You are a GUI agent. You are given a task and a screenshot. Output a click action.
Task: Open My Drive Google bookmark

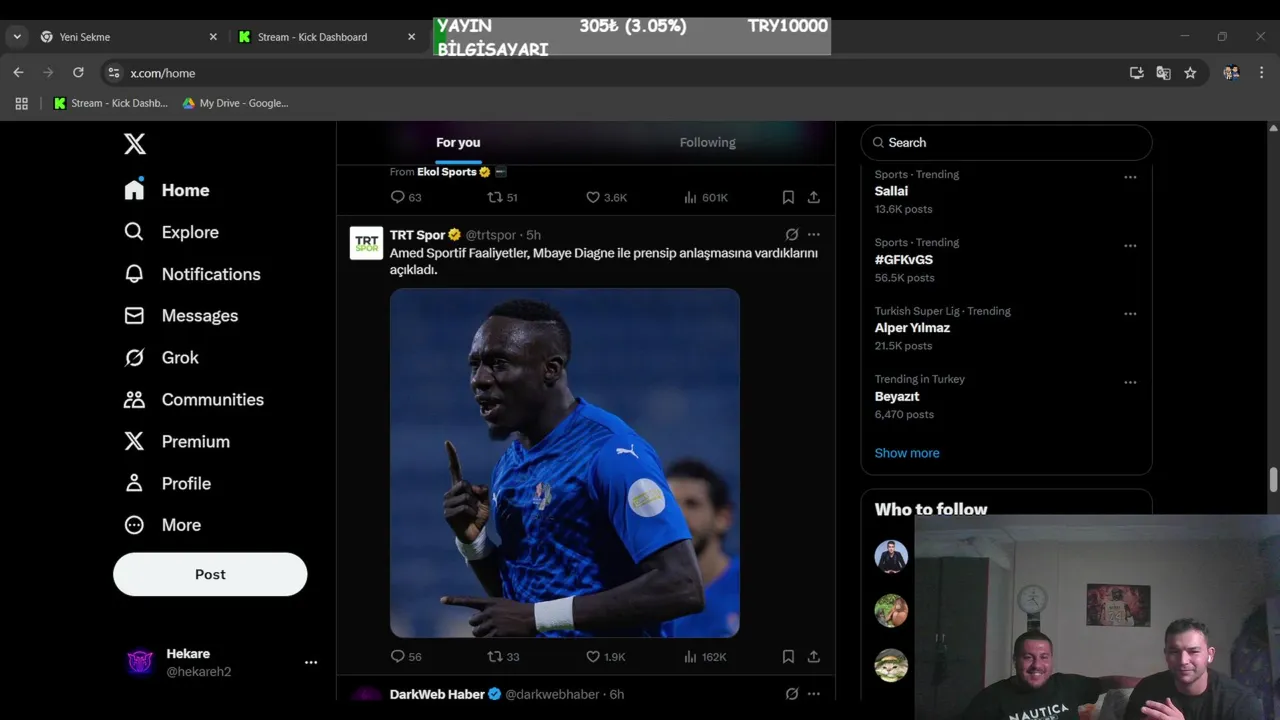click(x=235, y=103)
